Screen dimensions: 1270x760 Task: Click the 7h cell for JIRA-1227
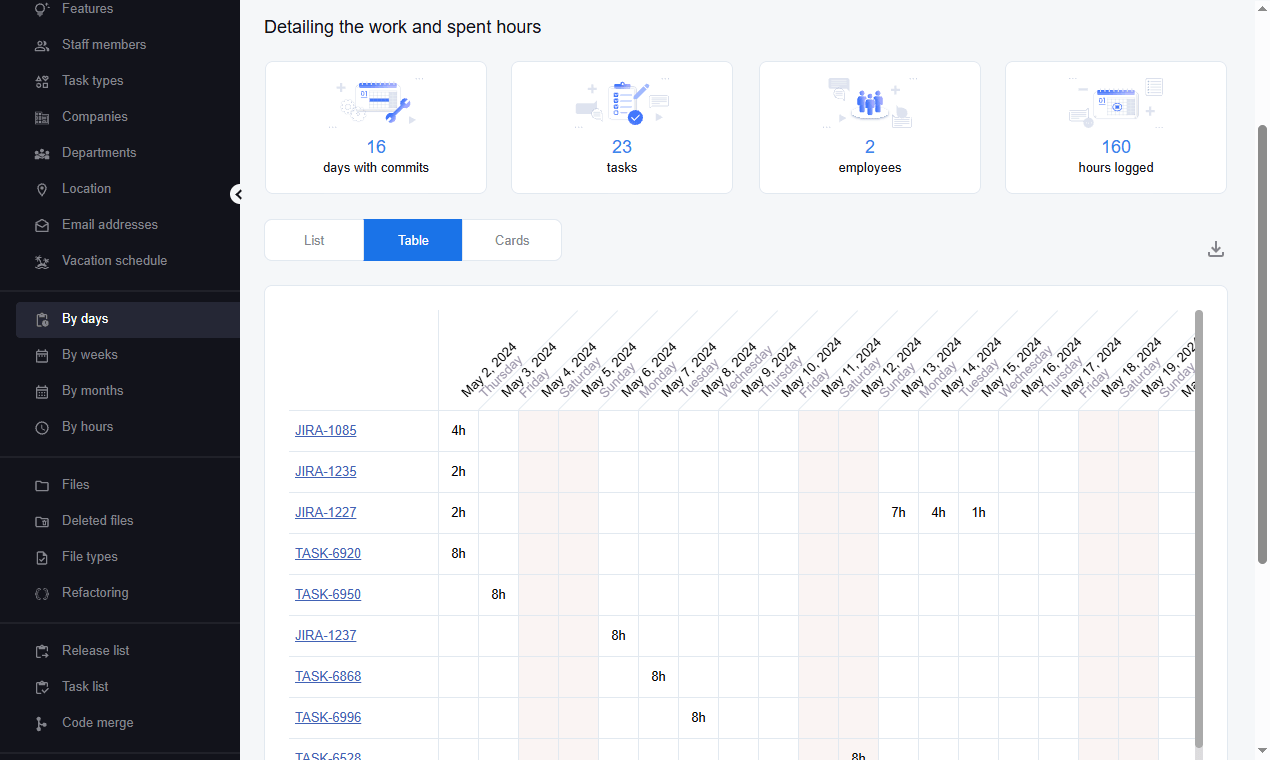(898, 513)
